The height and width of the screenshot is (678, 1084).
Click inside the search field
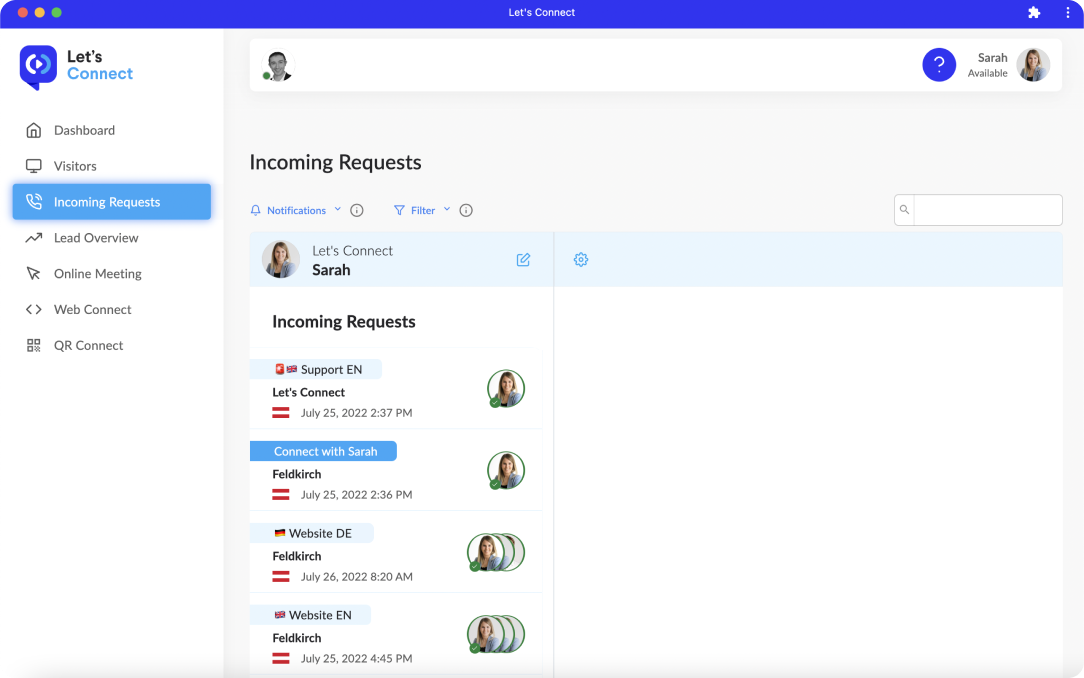point(988,209)
